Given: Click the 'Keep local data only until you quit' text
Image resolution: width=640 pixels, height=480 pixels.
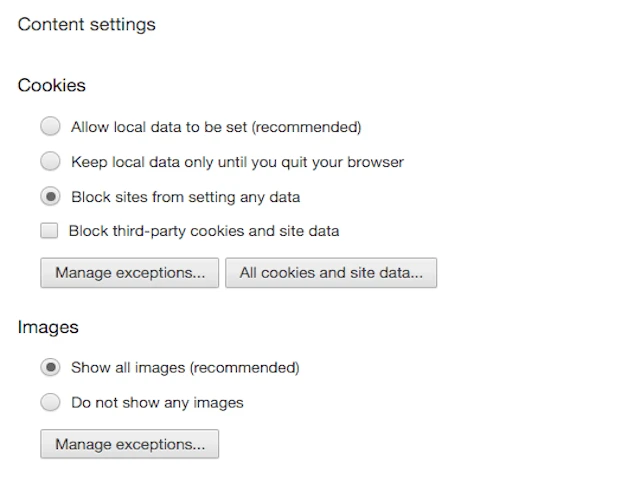Looking at the screenshot, I should [237, 161].
